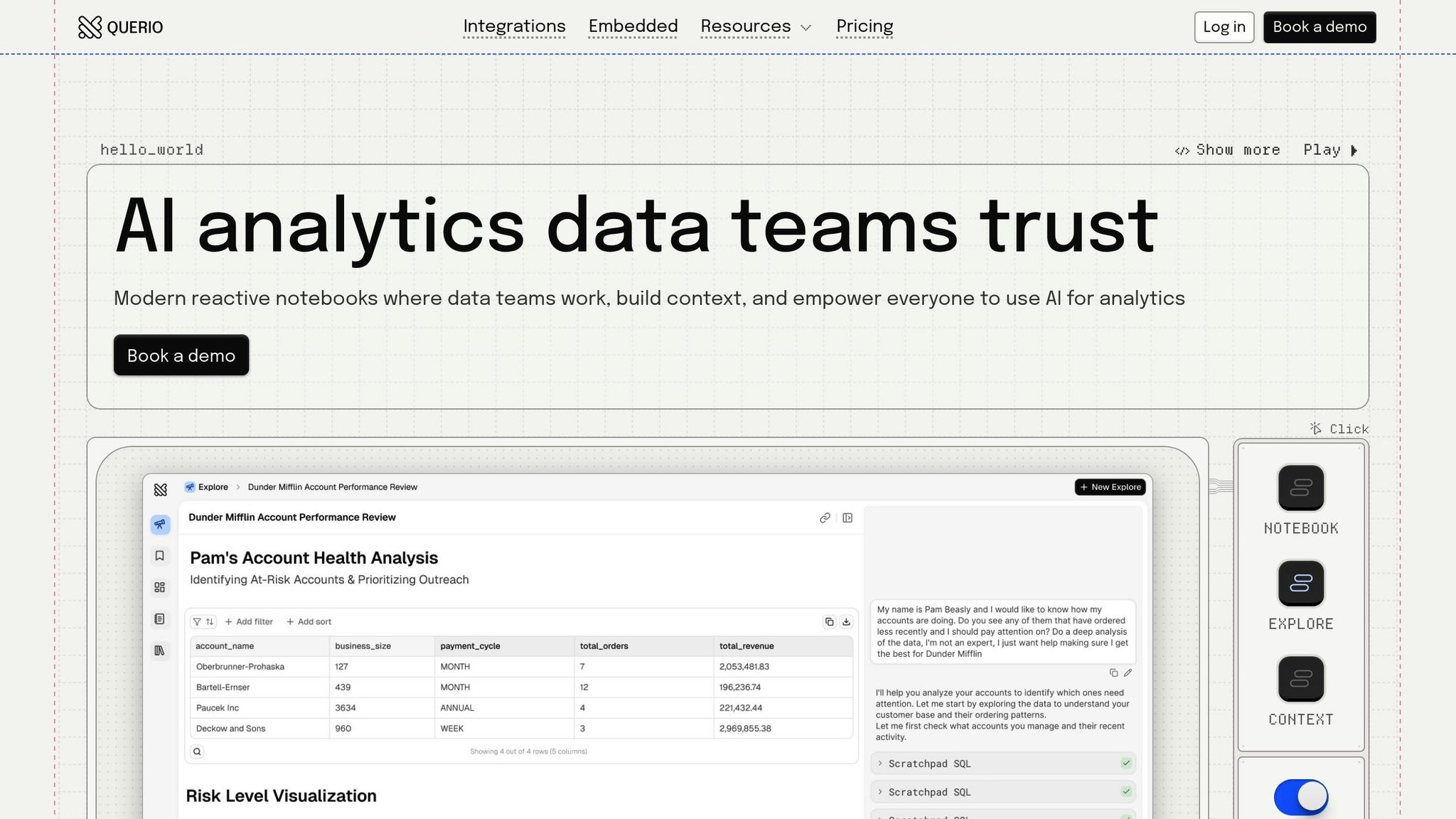Download table data with the download icon
Screen dimensions: 1456x819
(846, 622)
